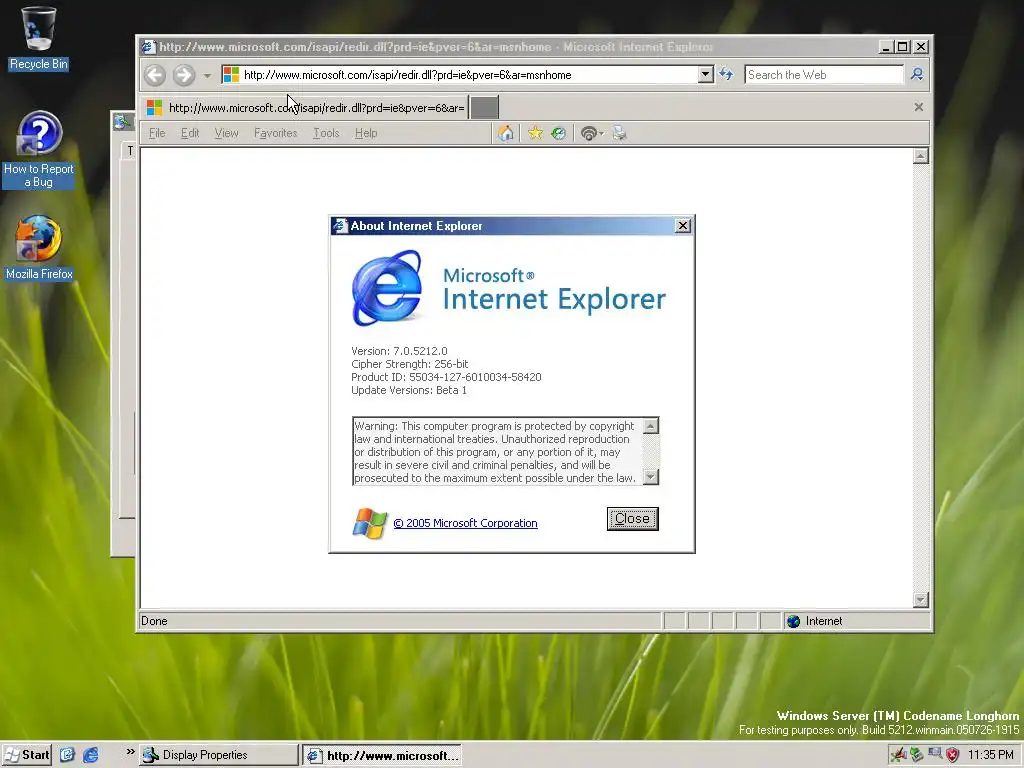Open the File menu
Screen dimensions: 1024x768
[157, 133]
